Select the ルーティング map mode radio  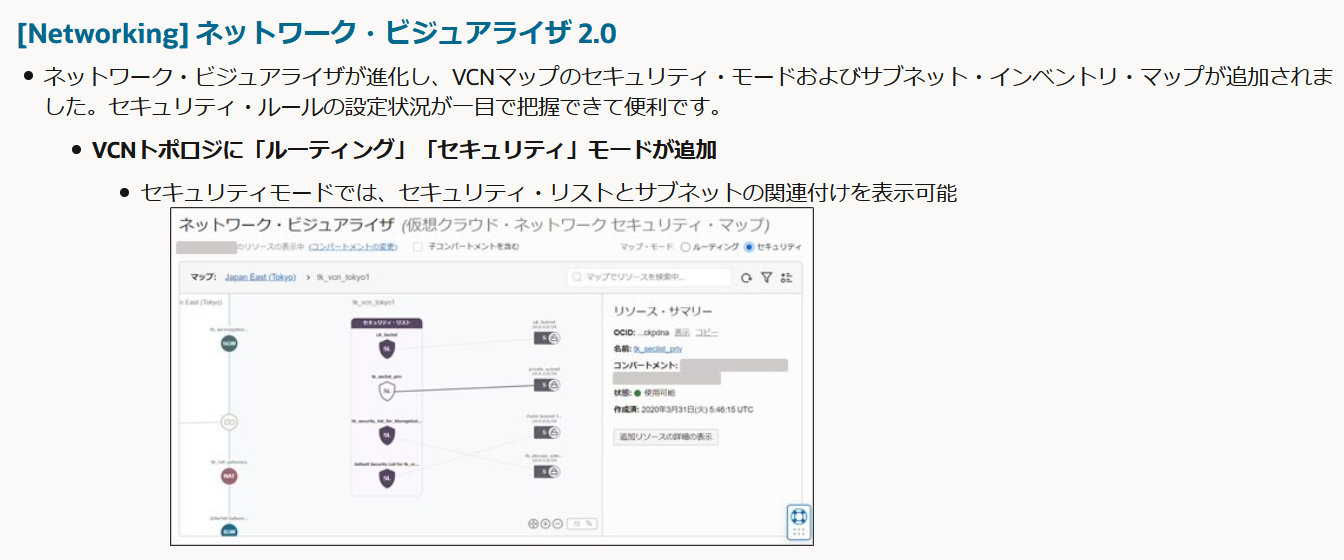tap(685, 247)
